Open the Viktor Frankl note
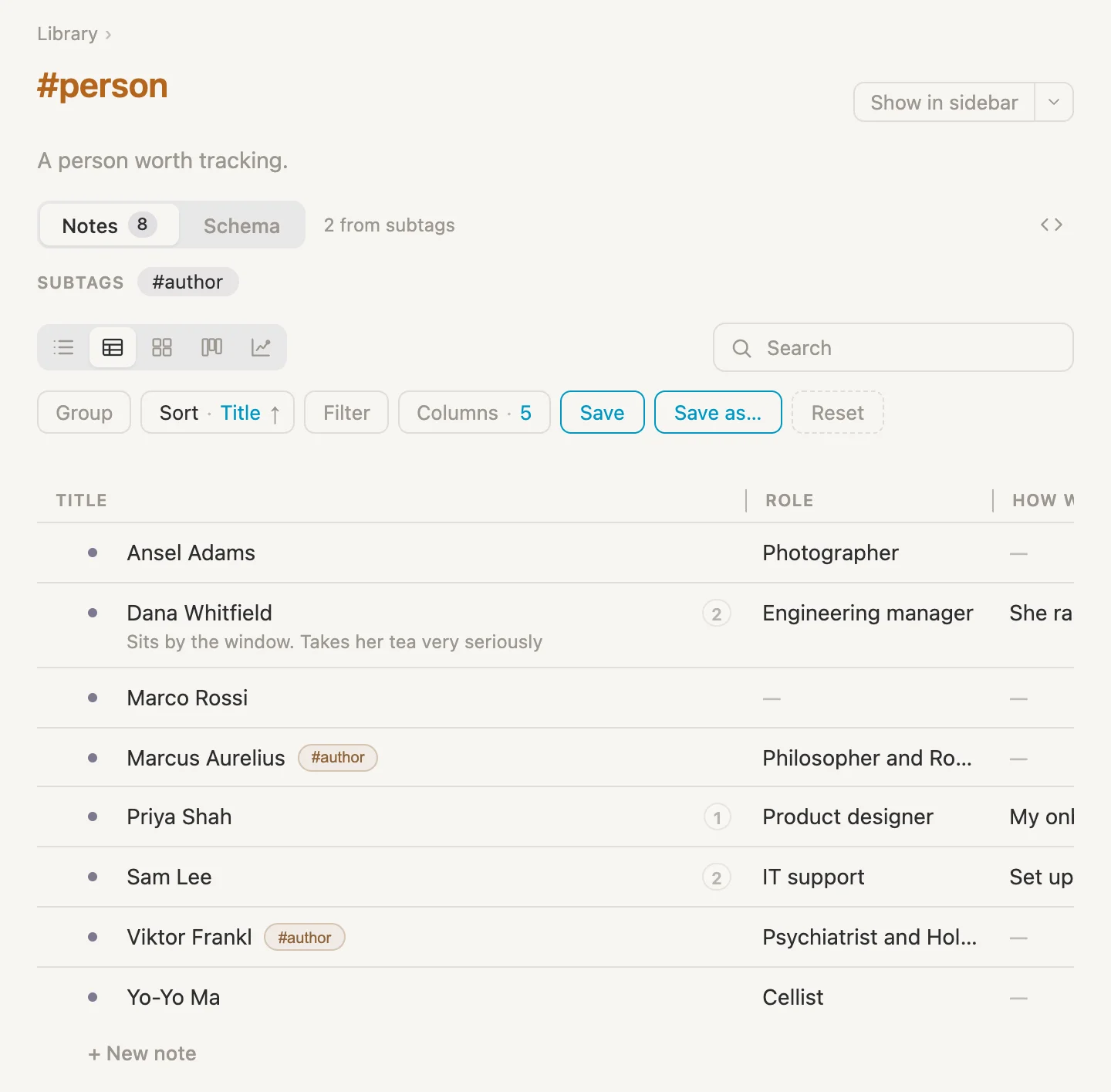Image resolution: width=1111 pixels, height=1092 pixels. coord(190,937)
